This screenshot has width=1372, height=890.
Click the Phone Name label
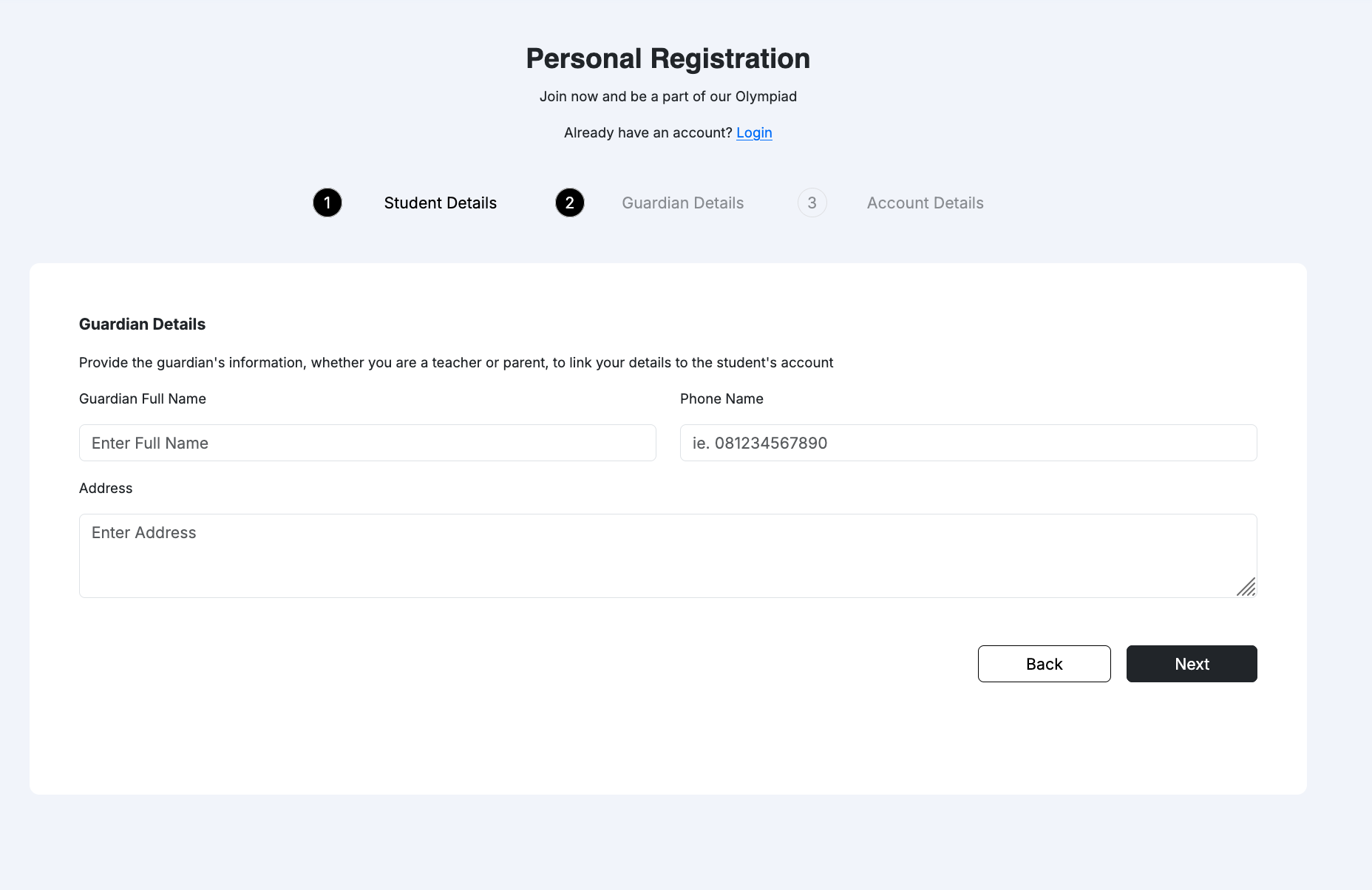point(721,399)
